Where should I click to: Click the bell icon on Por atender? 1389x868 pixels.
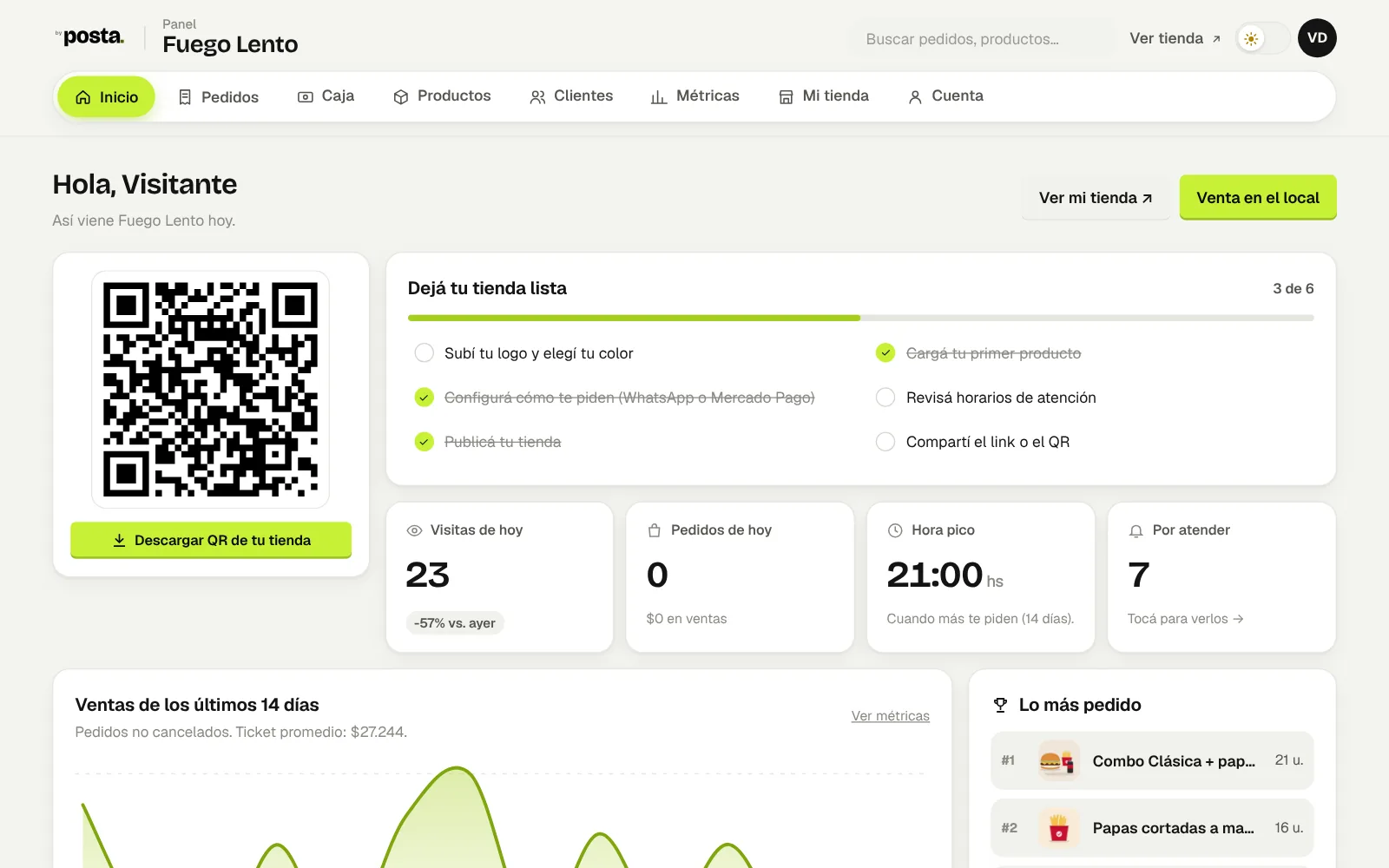coord(1136,530)
